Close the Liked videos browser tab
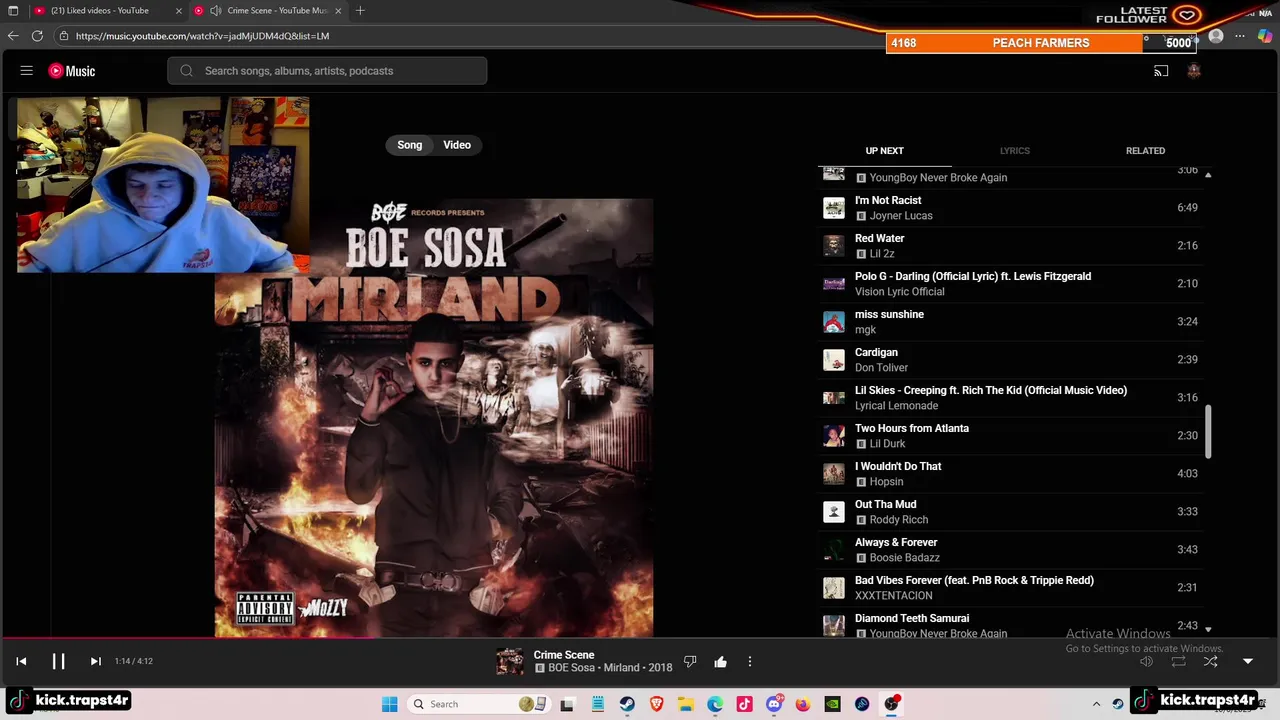Image resolution: width=1280 pixels, height=720 pixels. pyautogui.click(x=179, y=11)
